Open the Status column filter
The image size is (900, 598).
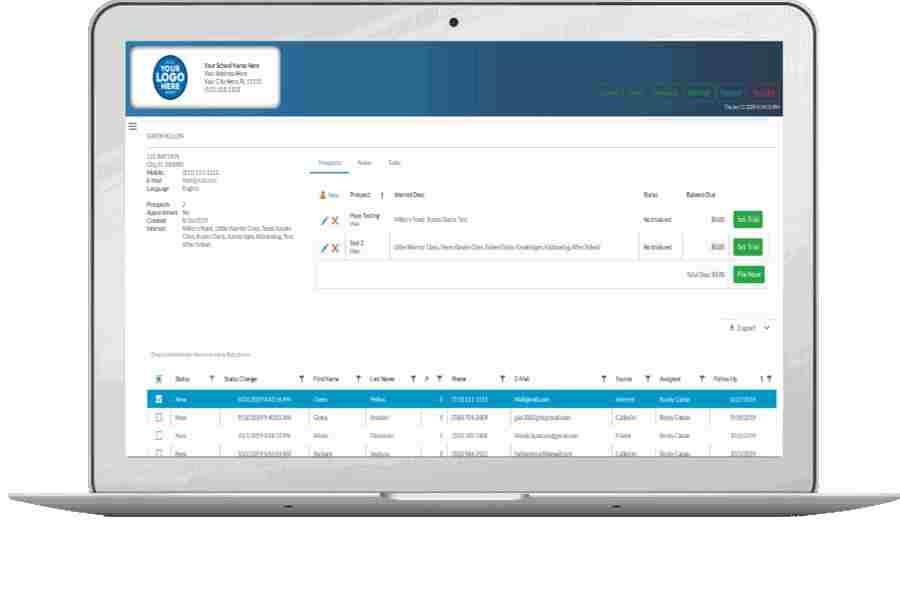pos(212,379)
